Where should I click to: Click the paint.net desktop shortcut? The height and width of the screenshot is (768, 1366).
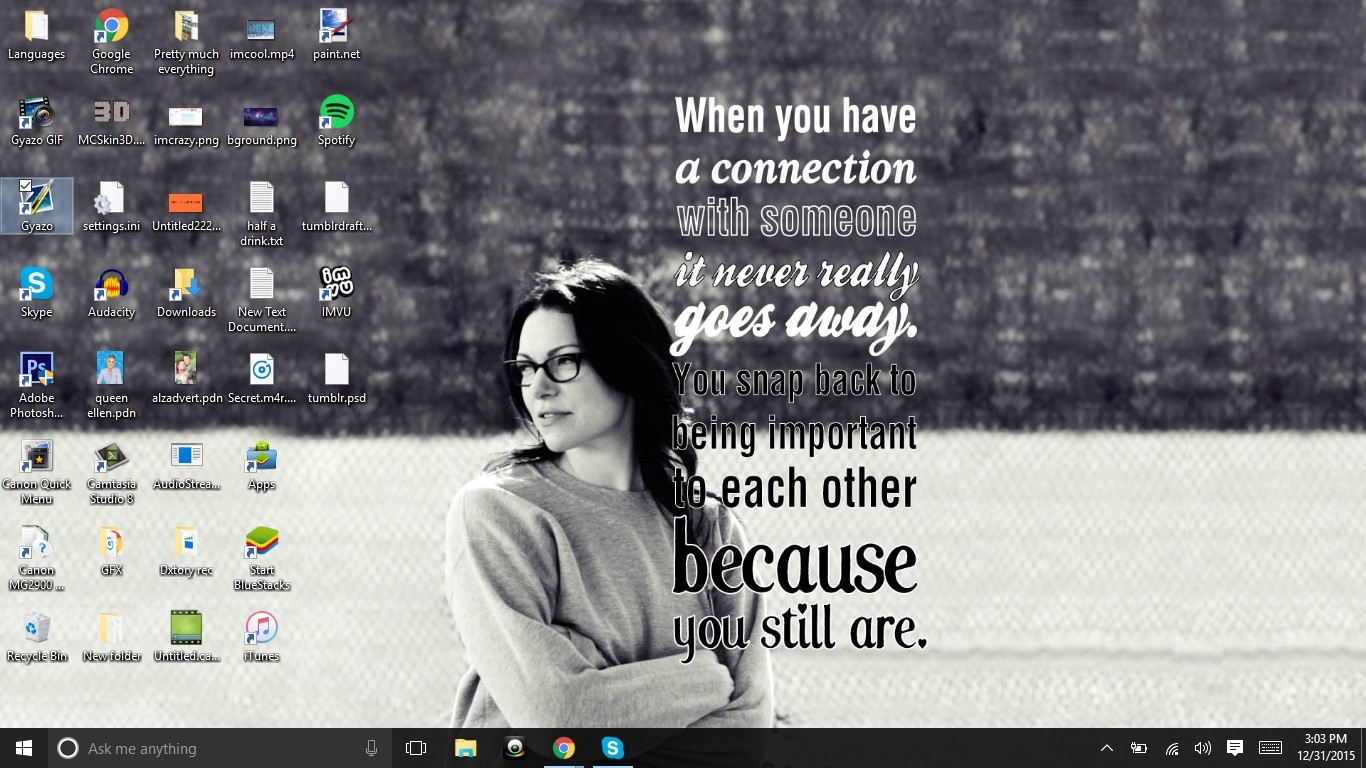pyautogui.click(x=336, y=35)
